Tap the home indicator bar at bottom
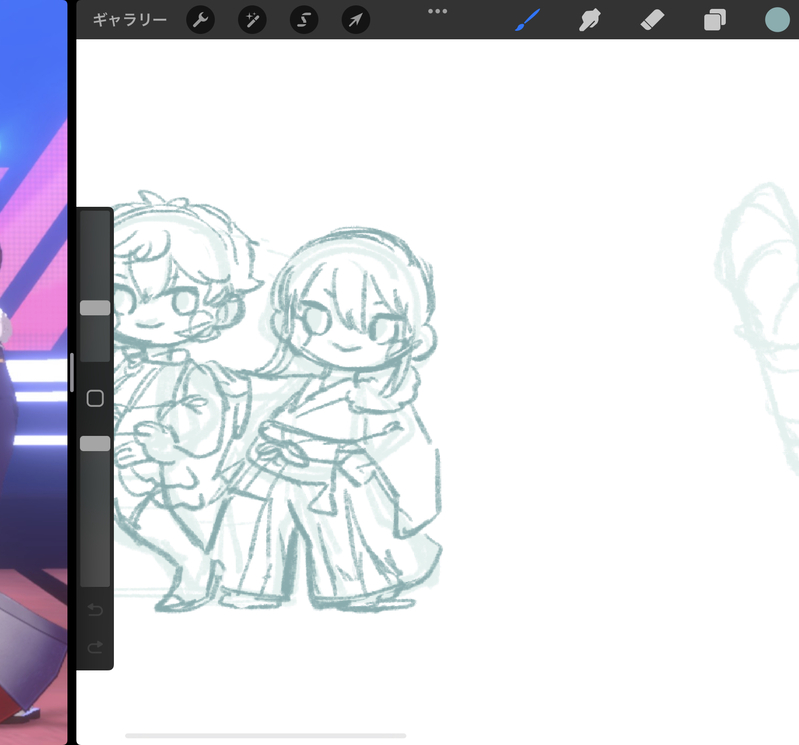The width and height of the screenshot is (799, 745). point(265,735)
